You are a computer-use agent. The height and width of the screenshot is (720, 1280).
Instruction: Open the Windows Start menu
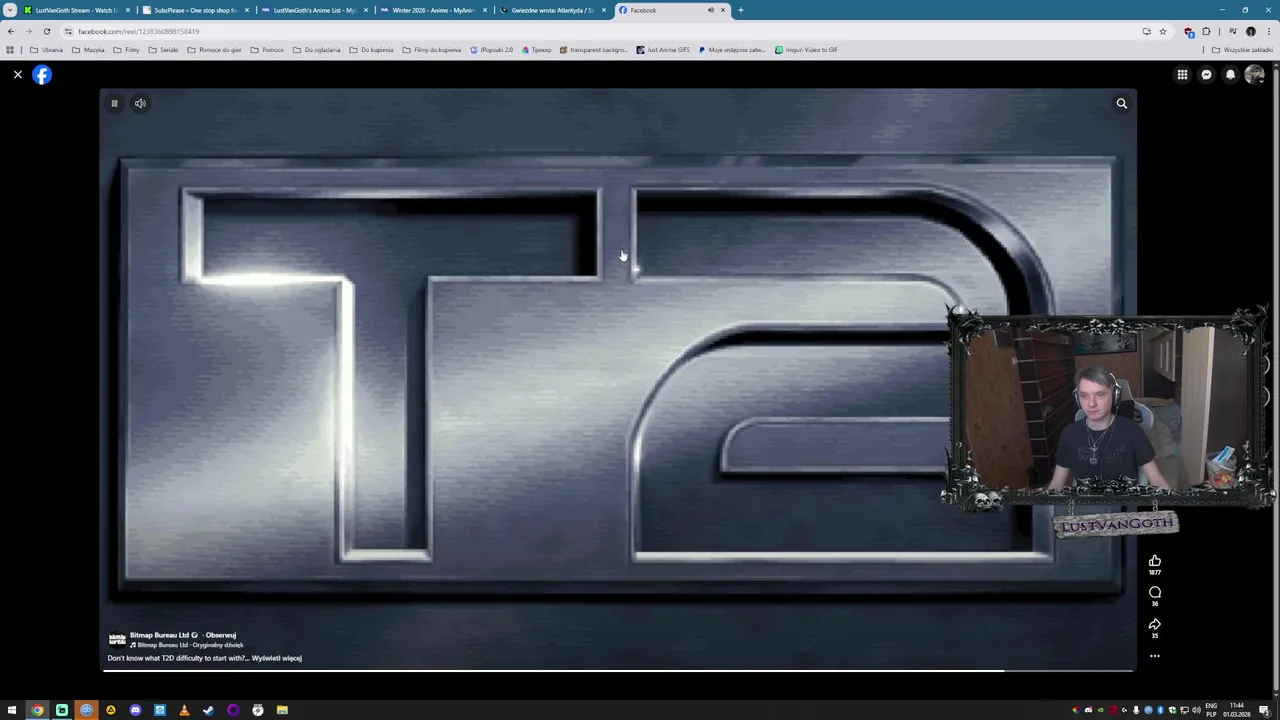(x=12, y=710)
